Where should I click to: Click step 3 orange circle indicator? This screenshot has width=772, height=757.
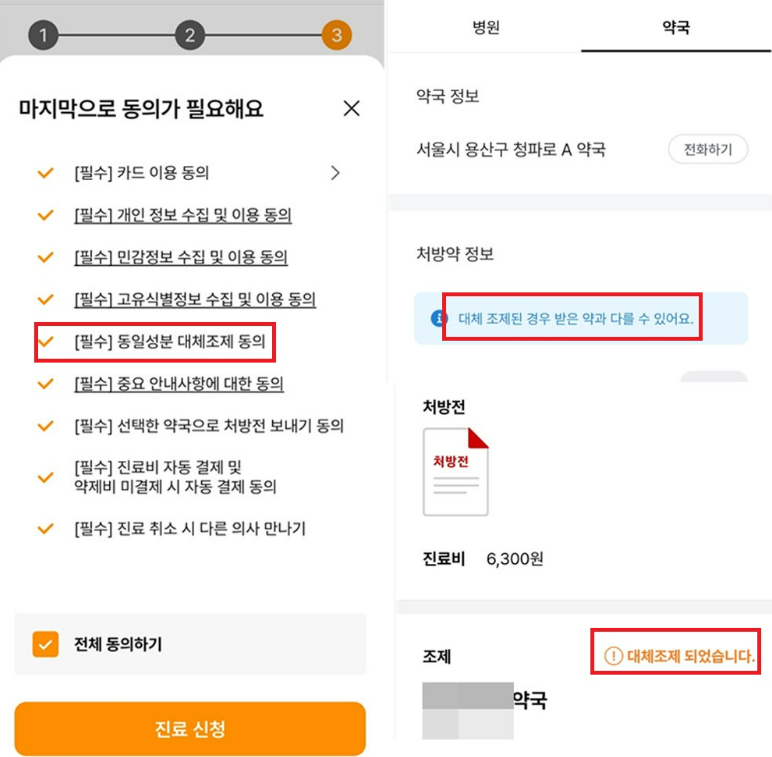coord(336,37)
